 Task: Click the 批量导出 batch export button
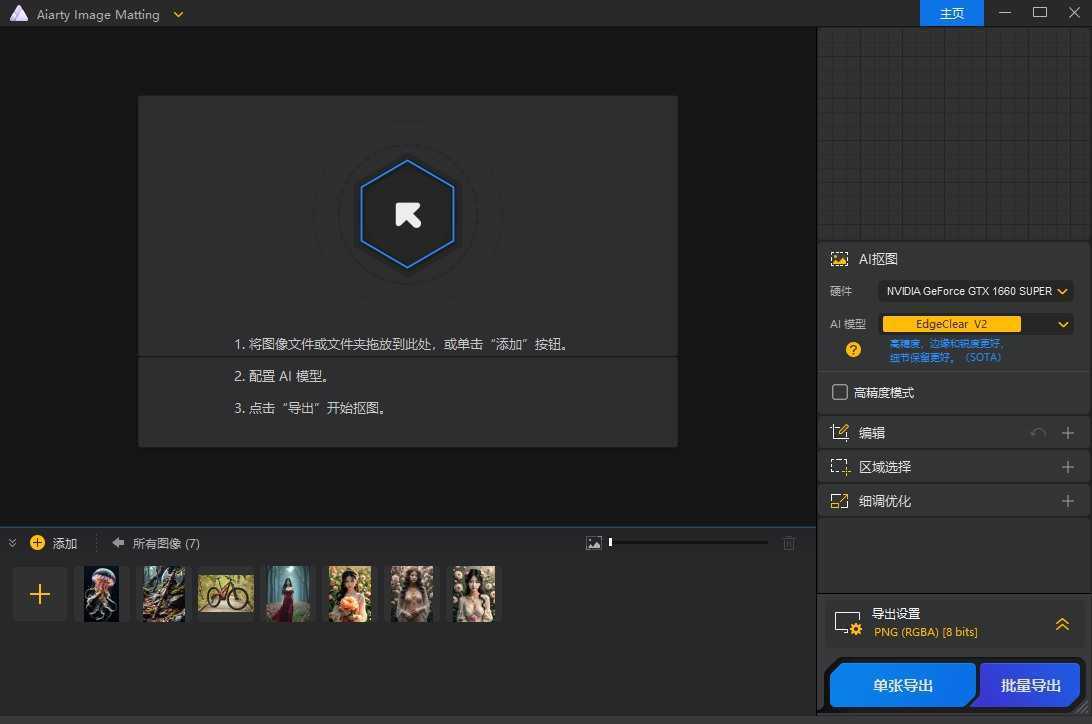tap(1029, 685)
